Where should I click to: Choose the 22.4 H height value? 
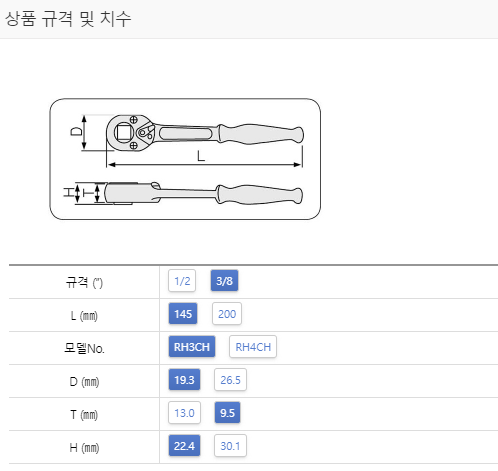pyautogui.click(x=184, y=446)
